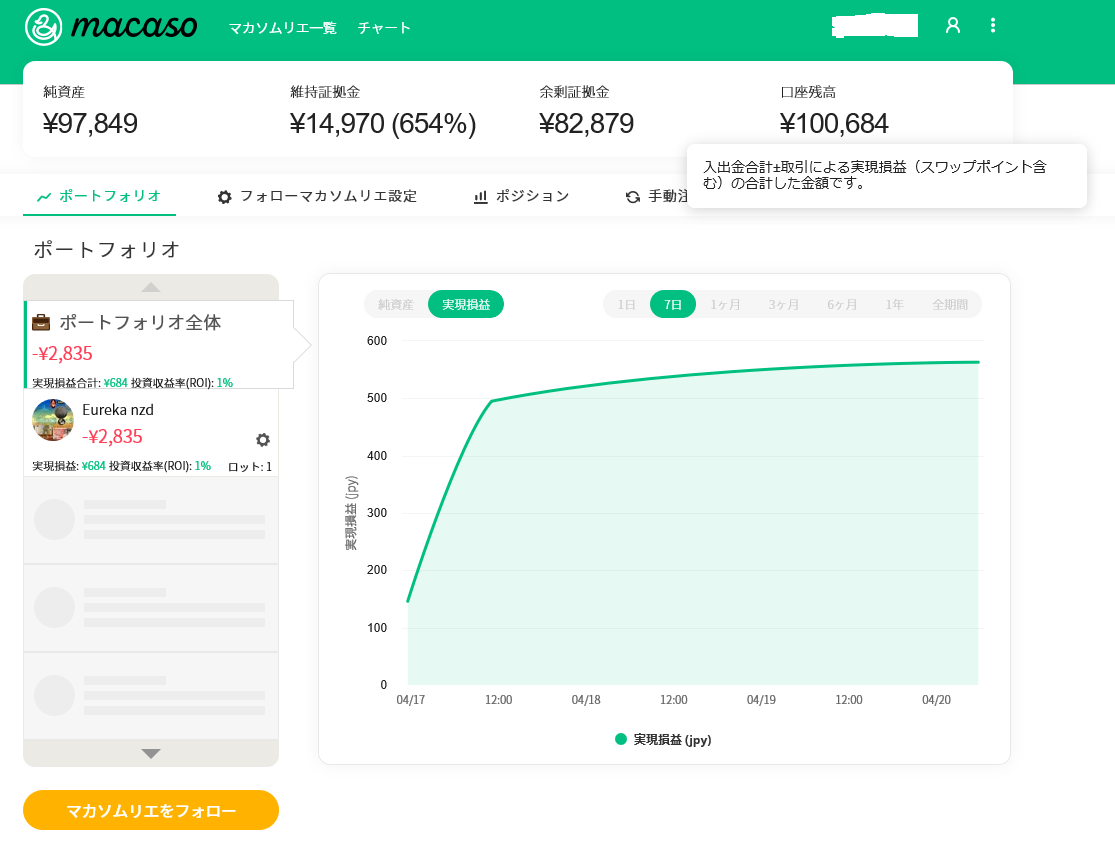Click the macaso logo icon
The width and height of the screenshot is (1115, 868).
(x=44, y=27)
